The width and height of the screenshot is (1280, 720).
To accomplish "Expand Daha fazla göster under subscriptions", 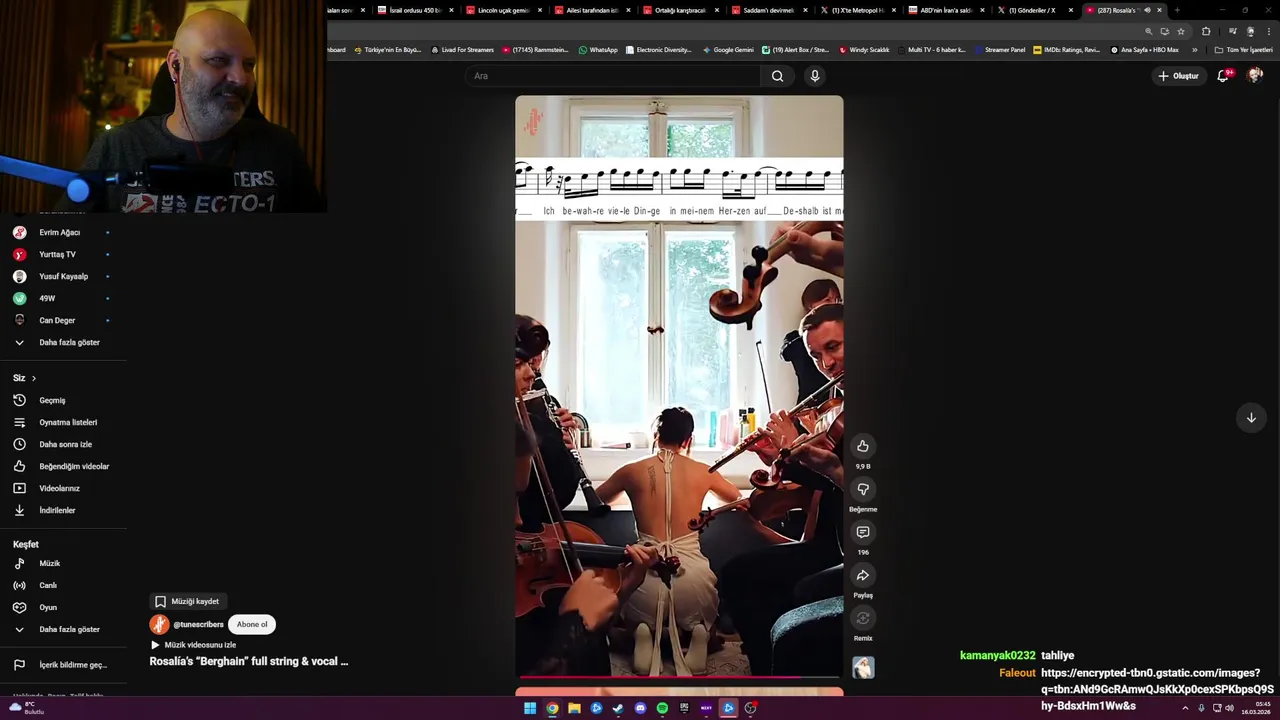I will tap(63, 342).
